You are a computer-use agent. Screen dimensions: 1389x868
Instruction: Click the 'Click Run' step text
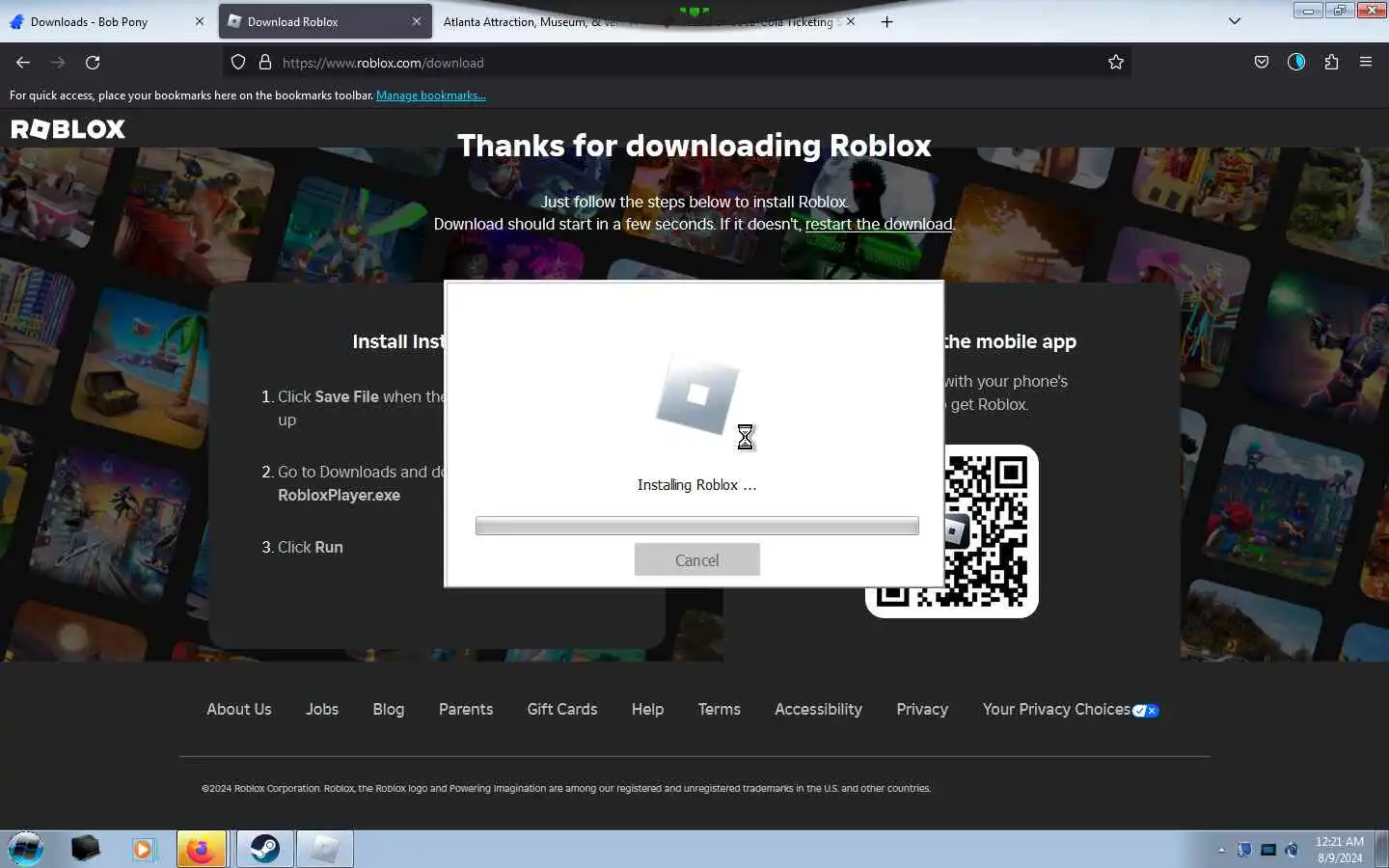click(311, 547)
